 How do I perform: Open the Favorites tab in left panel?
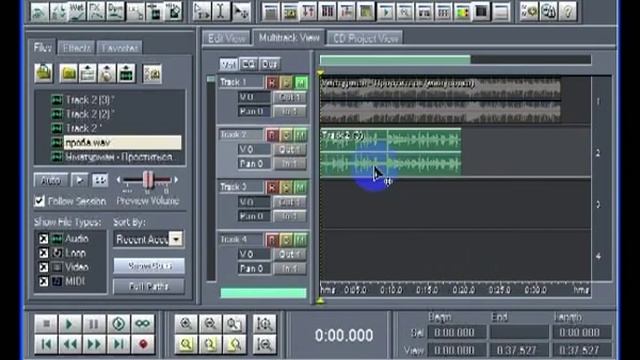pos(120,48)
